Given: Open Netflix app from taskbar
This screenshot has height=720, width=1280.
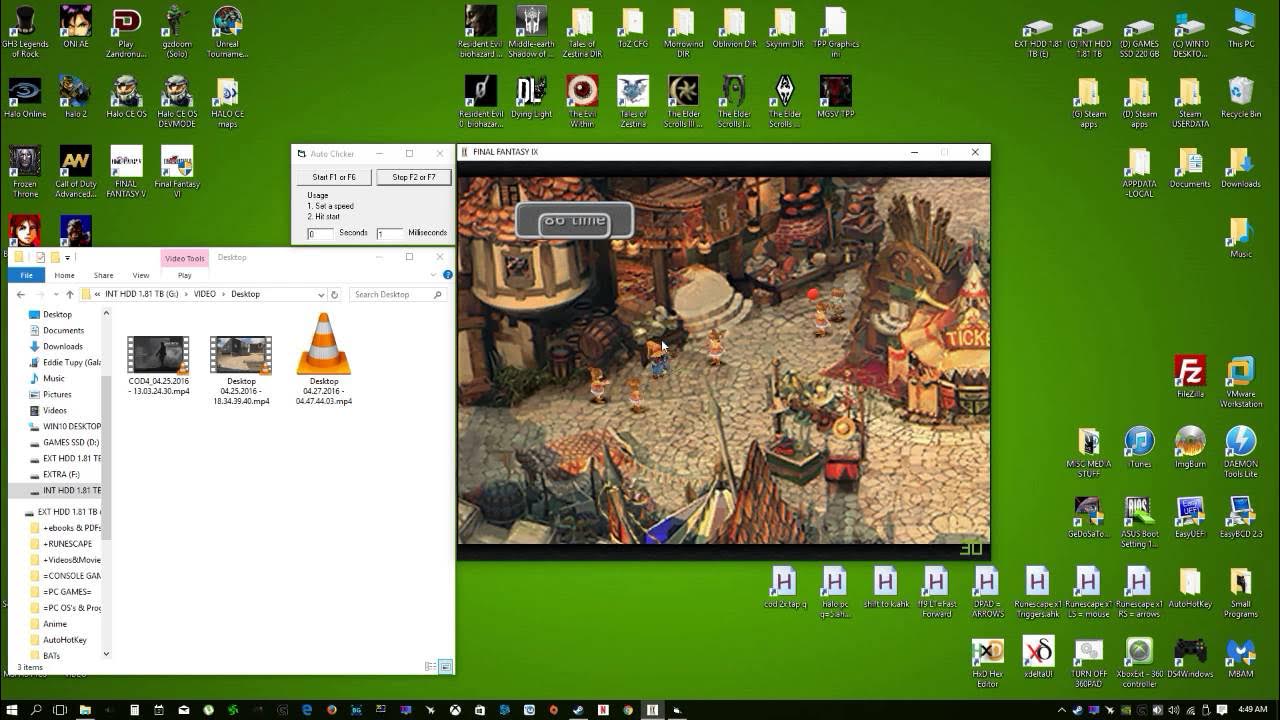Looking at the screenshot, I should tap(603, 710).
